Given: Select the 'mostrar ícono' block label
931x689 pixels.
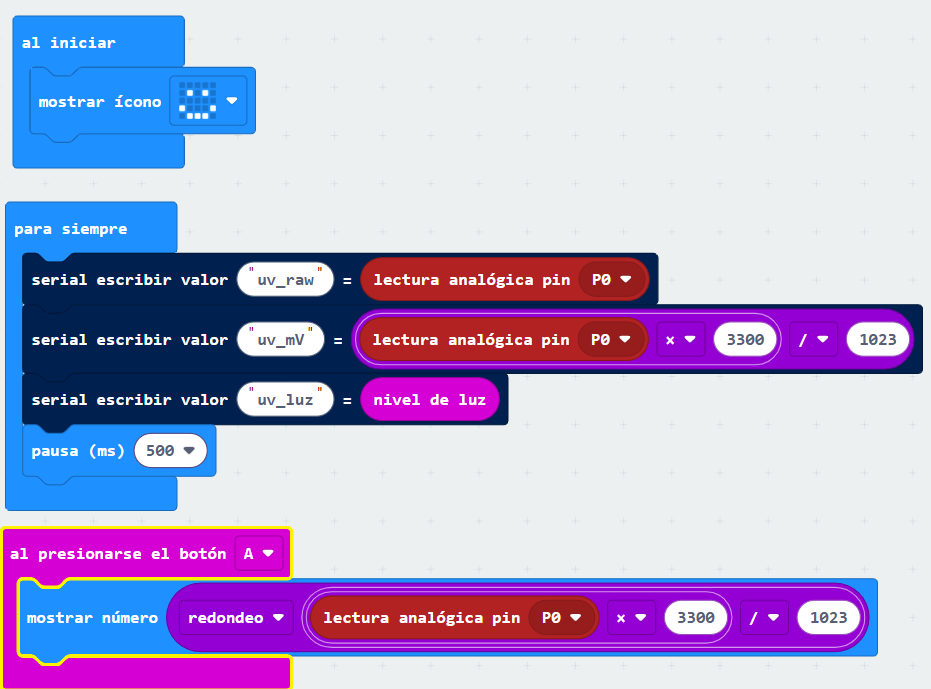Looking at the screenshot, I should (100, 102).
